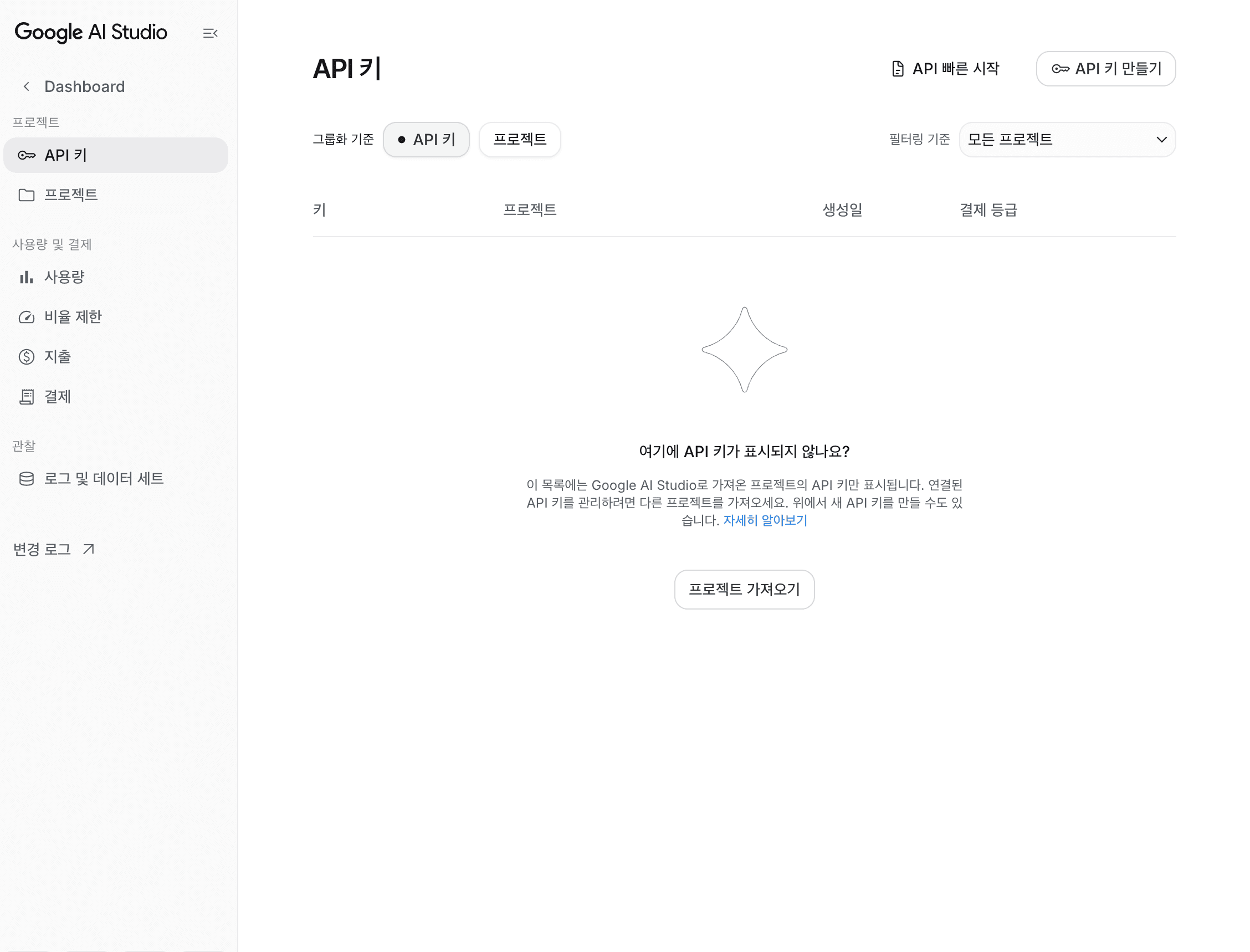Click the key icon beside API 키 in sidebar

tap(27, 155)
